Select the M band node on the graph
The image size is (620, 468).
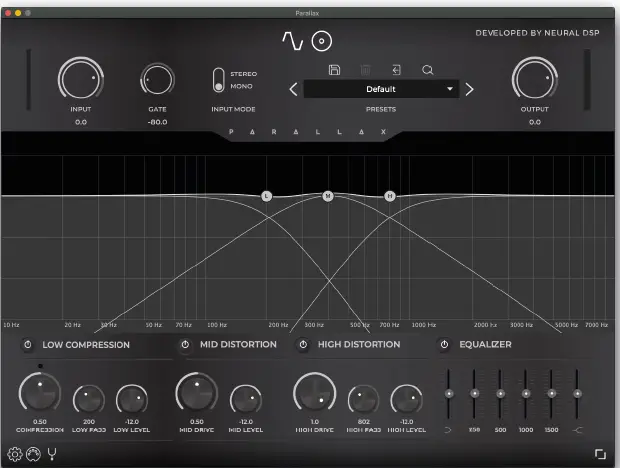328,196
